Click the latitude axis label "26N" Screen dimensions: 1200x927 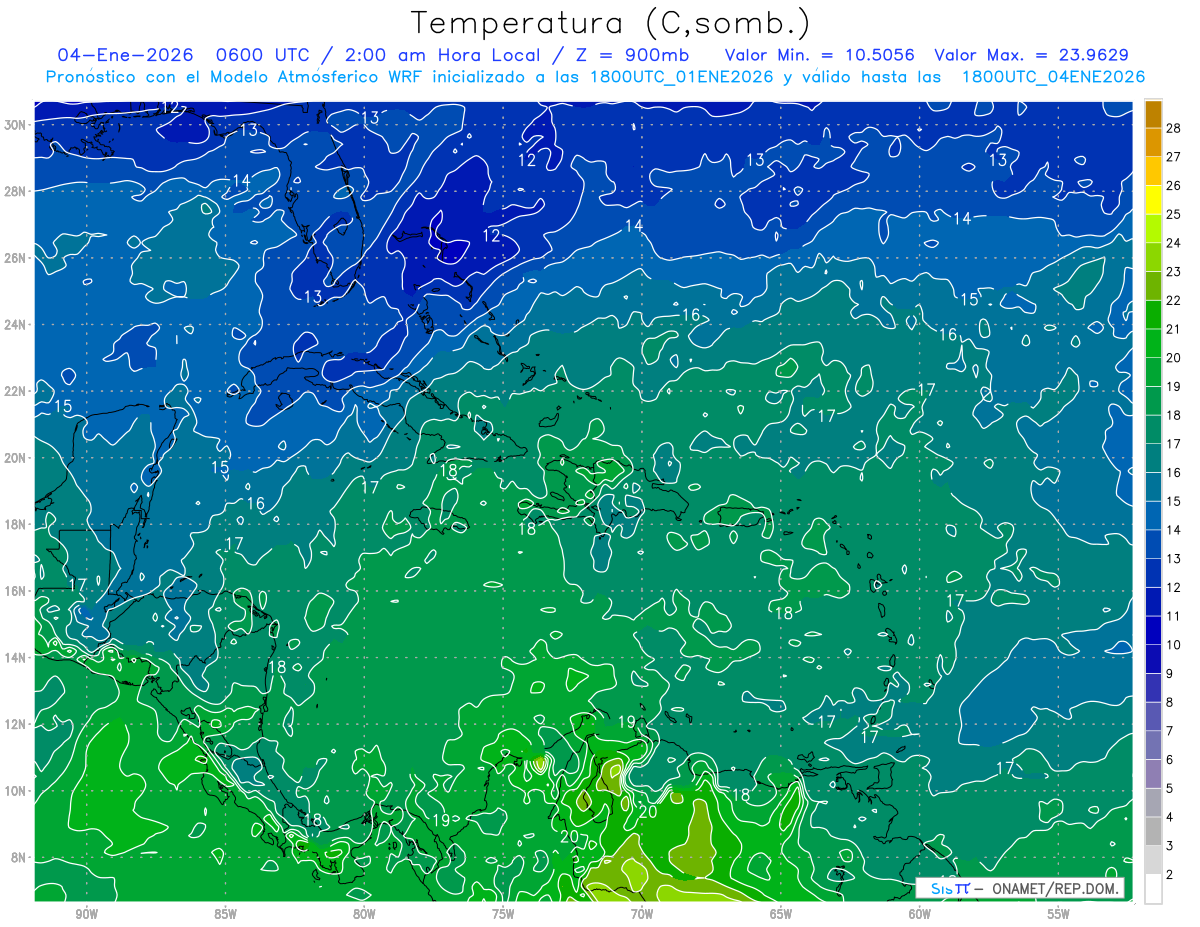coord(17,258)
